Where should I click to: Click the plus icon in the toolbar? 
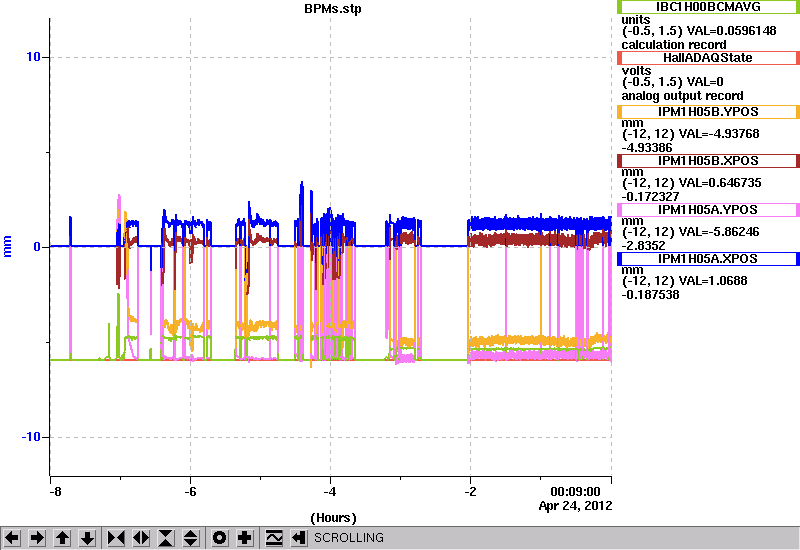click(245, 538)
